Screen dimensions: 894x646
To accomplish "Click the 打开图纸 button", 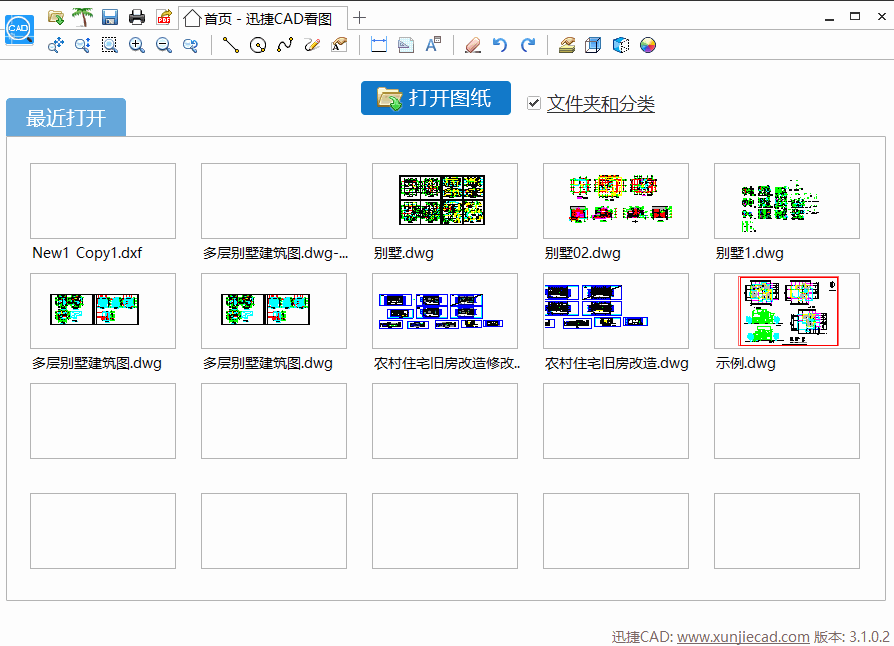I will click(x=436, y=98).
